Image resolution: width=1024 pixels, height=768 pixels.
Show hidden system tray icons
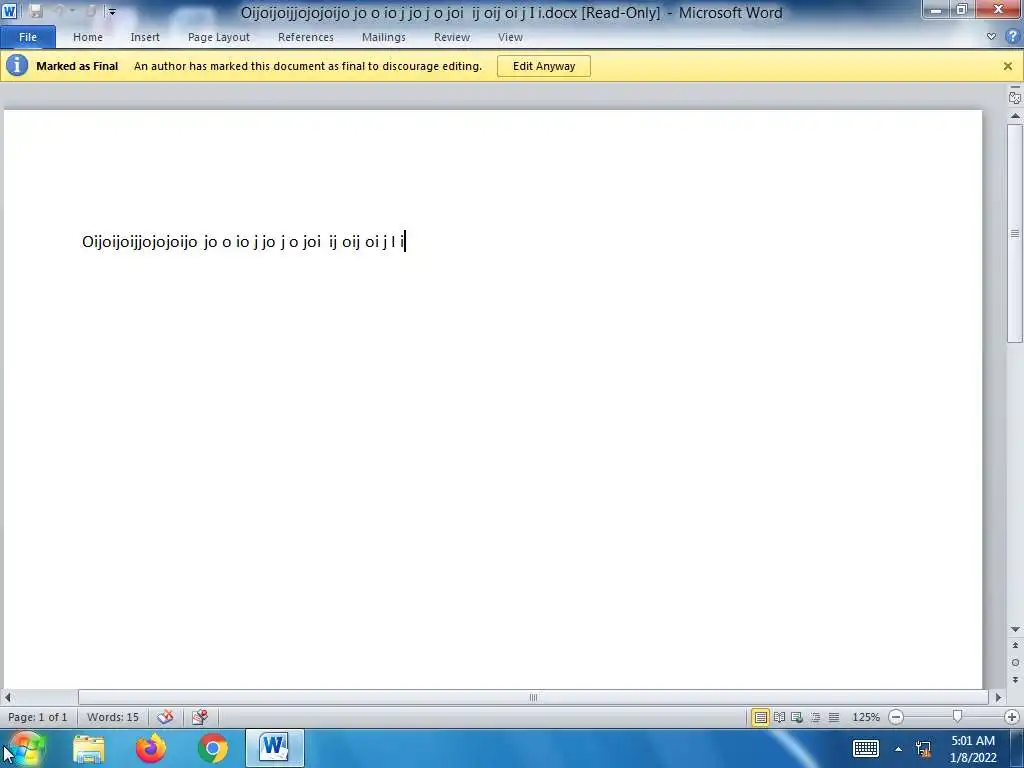click(899, 749)
